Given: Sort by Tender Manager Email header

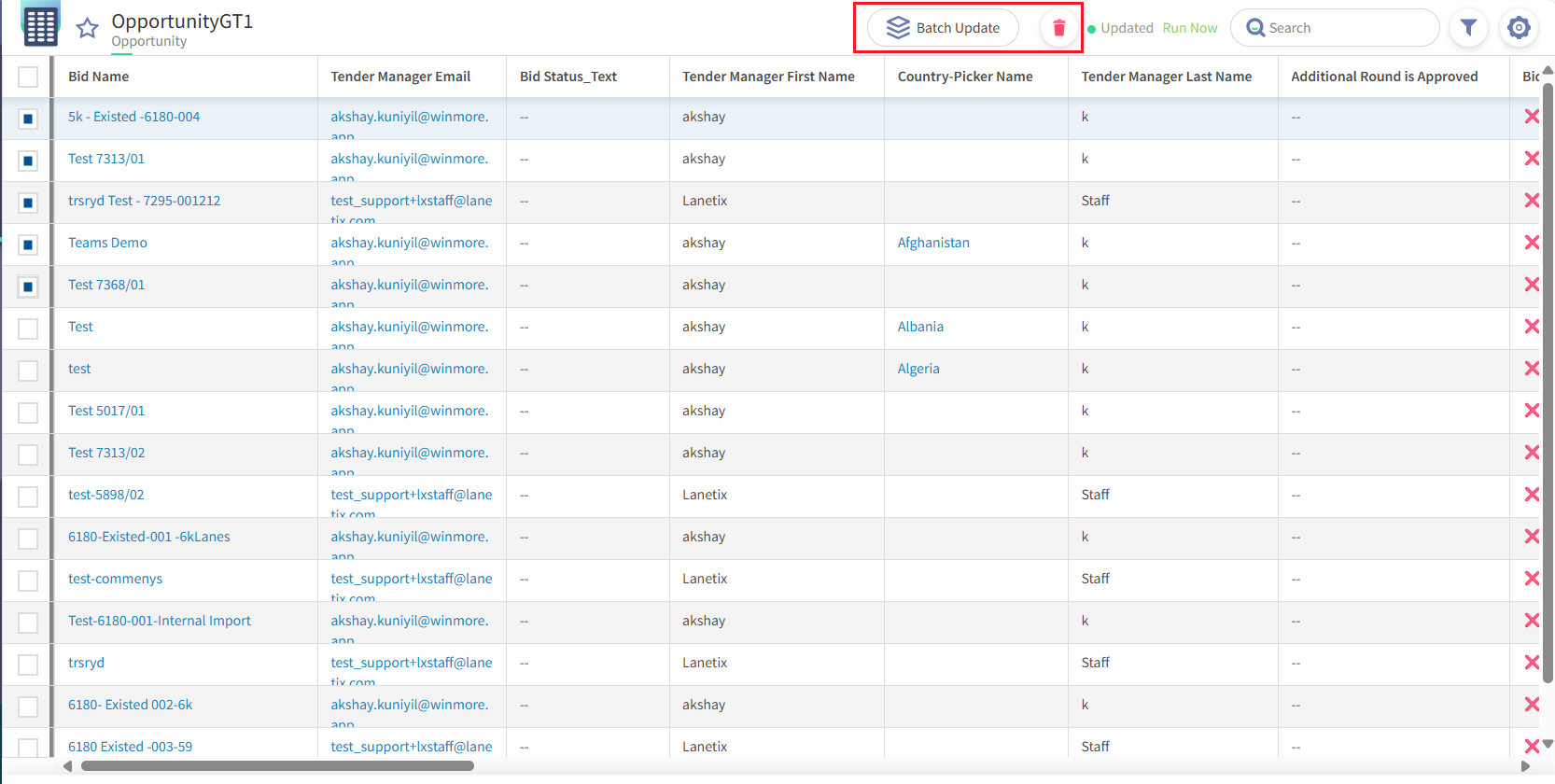Looking at the screenshot, I should (400, 77).
